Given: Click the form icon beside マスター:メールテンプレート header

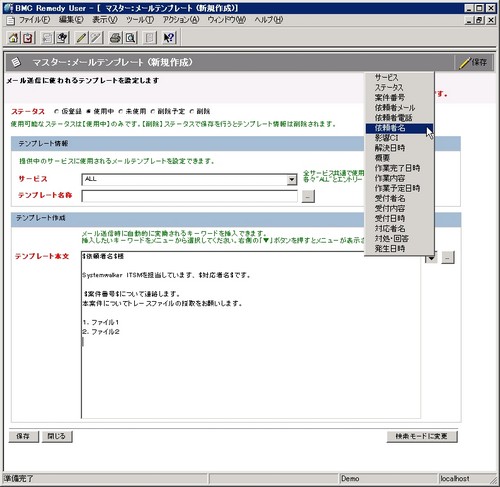Looking at the screenshot, I should pyautogui.click(x=16, y=62).
